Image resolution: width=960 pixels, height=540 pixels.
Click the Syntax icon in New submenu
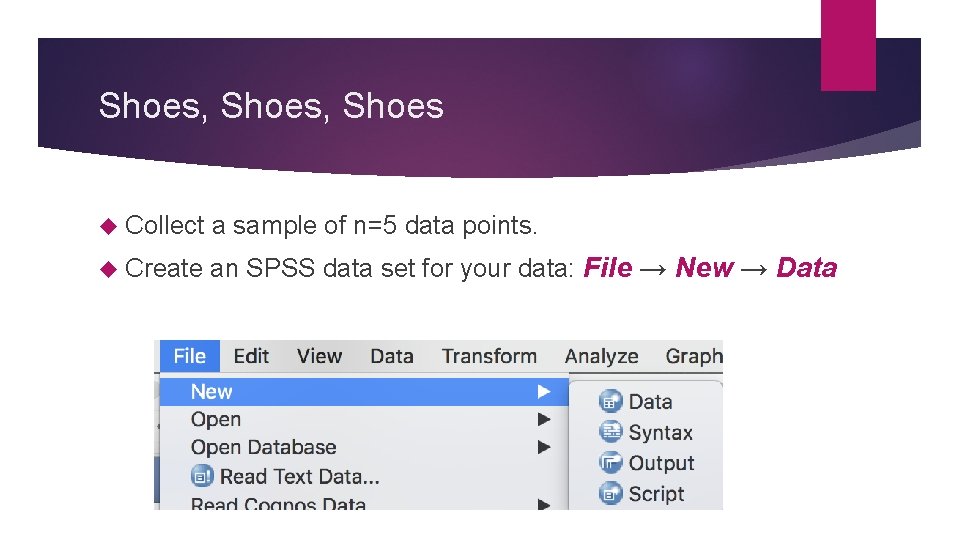[x=610, y=432]
